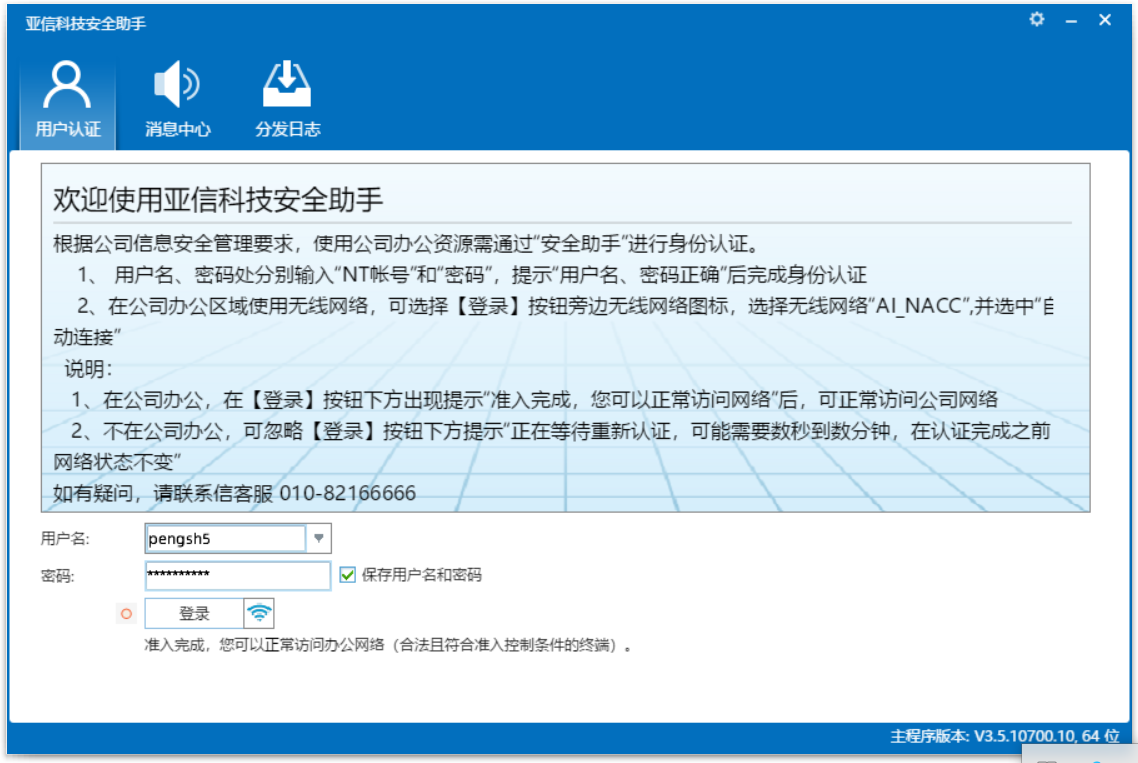Open settings via the gear icon
The image size is (1138, 763).
1036,20
